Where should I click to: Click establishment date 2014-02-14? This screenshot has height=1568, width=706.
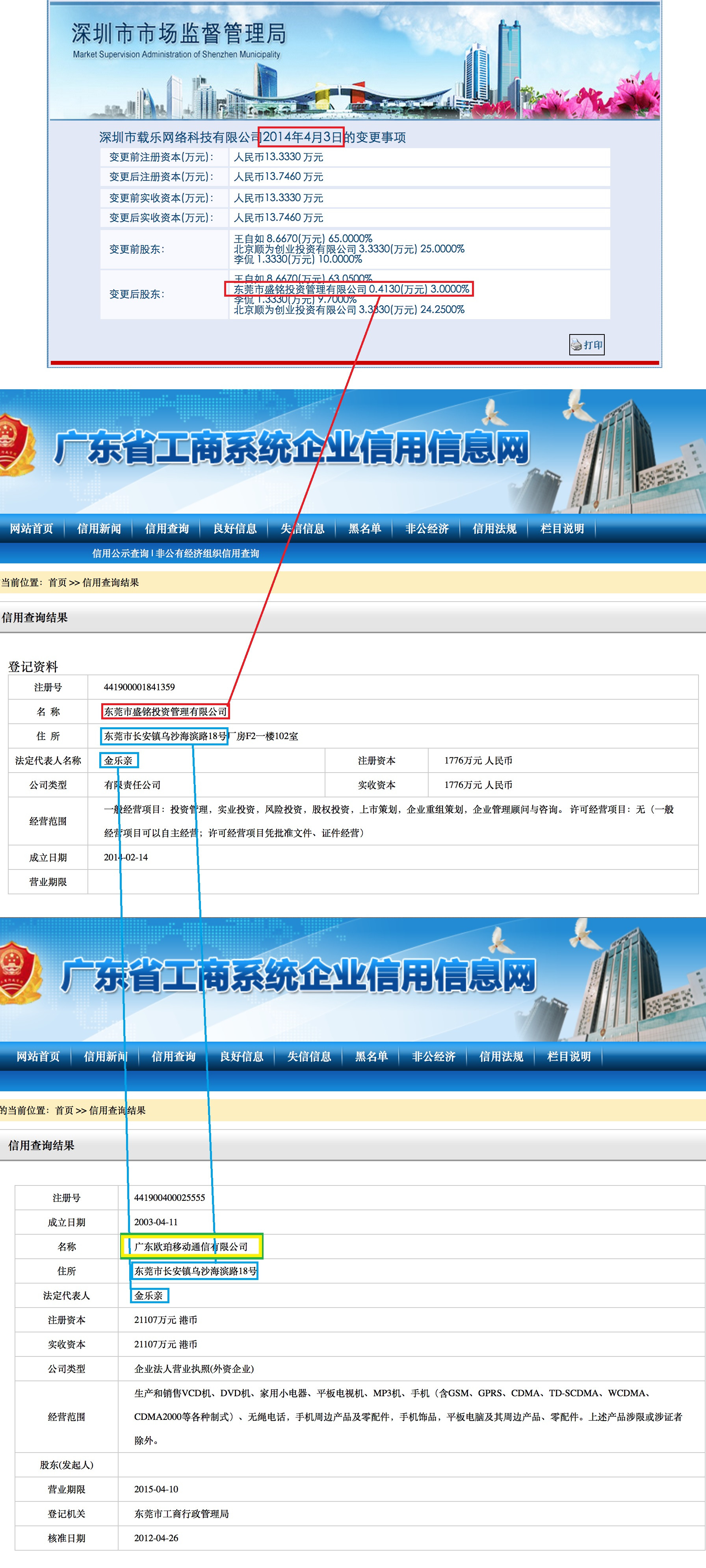(x=126, y=857)
